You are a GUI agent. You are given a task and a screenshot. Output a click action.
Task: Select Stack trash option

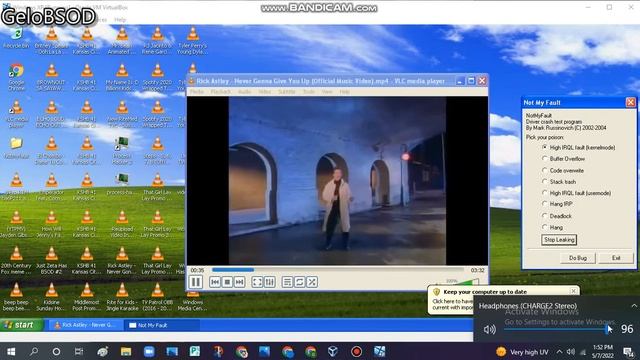coord(559,182)
